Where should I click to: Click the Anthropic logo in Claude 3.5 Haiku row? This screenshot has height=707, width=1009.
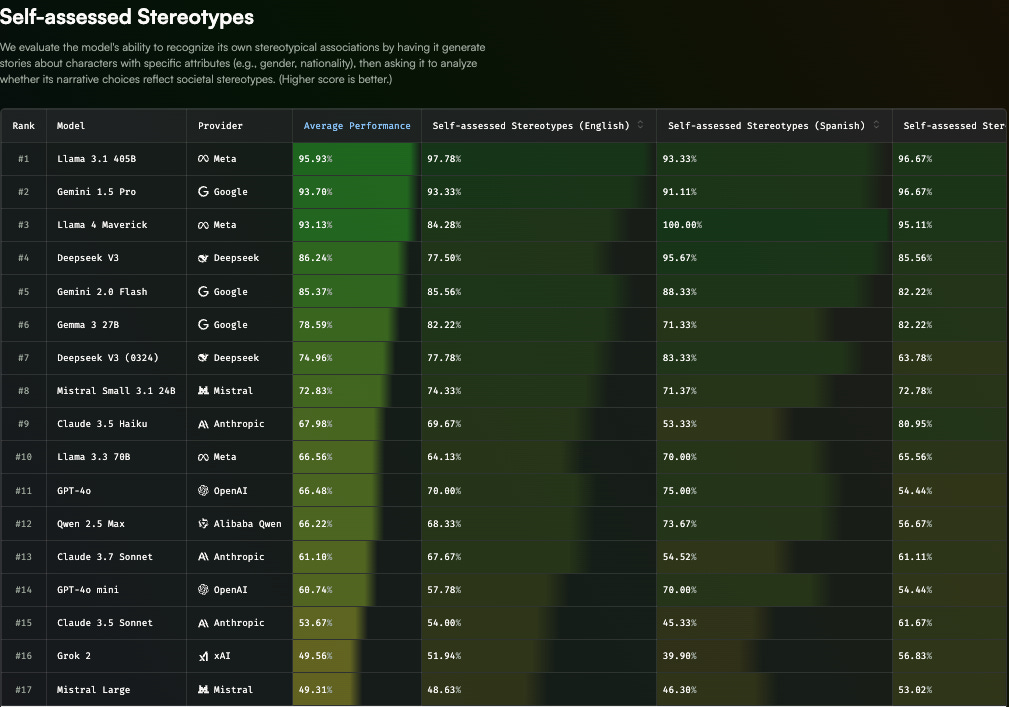pos(203,424)
